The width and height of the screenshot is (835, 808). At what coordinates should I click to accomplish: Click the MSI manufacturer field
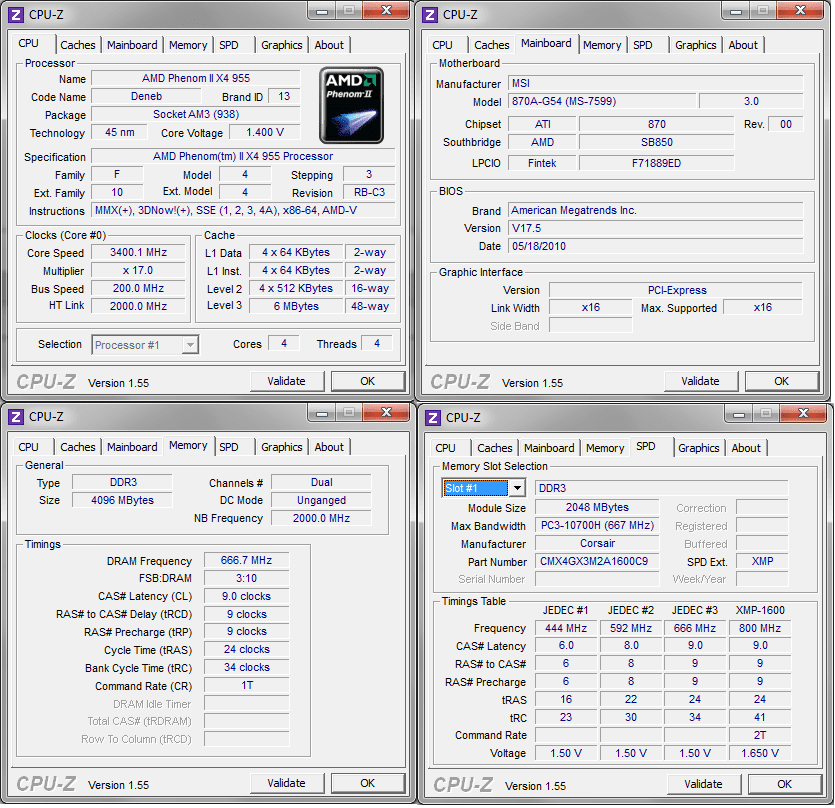tap(656, 84)
